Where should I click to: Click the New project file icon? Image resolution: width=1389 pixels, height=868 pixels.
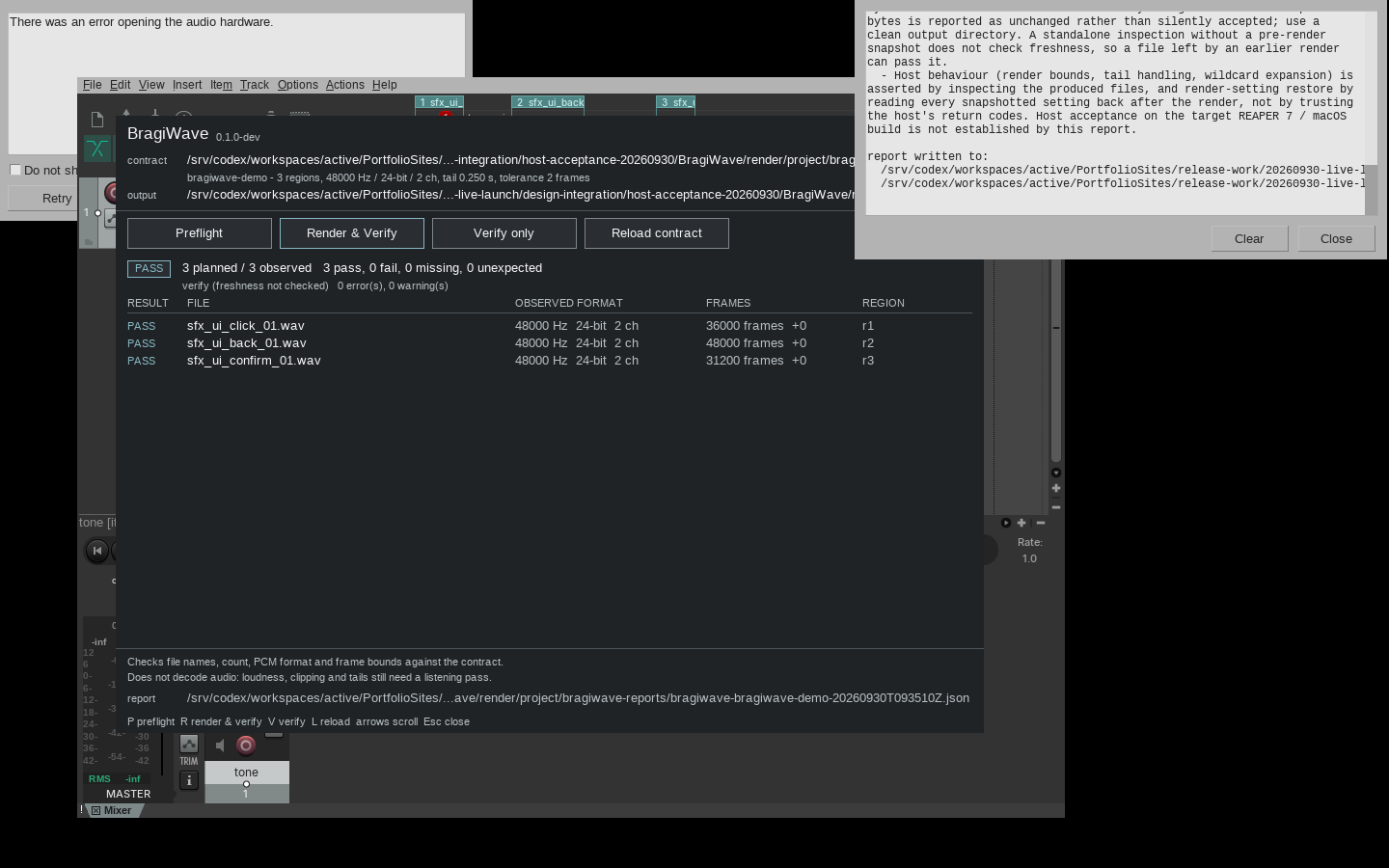[97, 120]
